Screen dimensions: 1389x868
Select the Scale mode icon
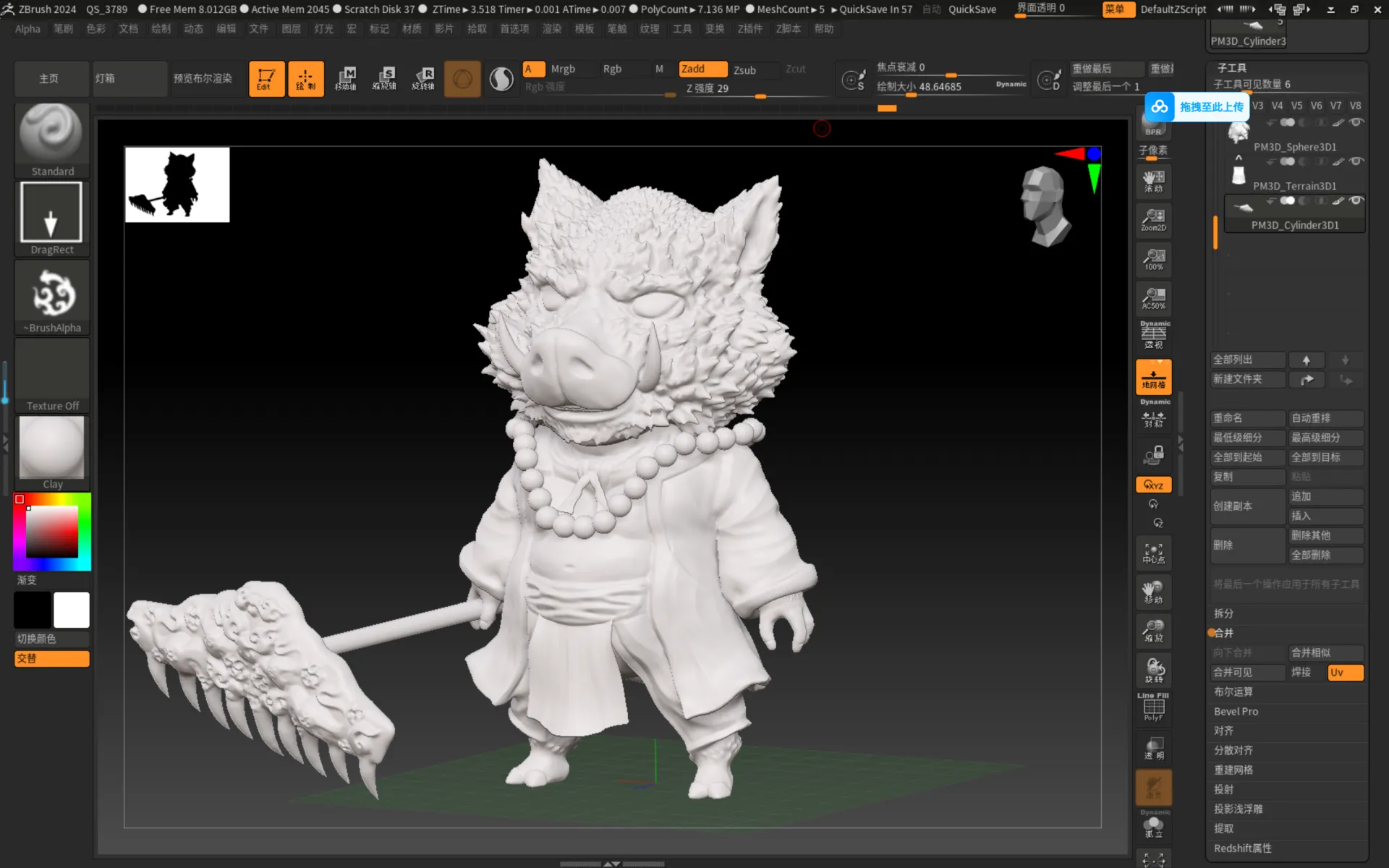[384, 78]
